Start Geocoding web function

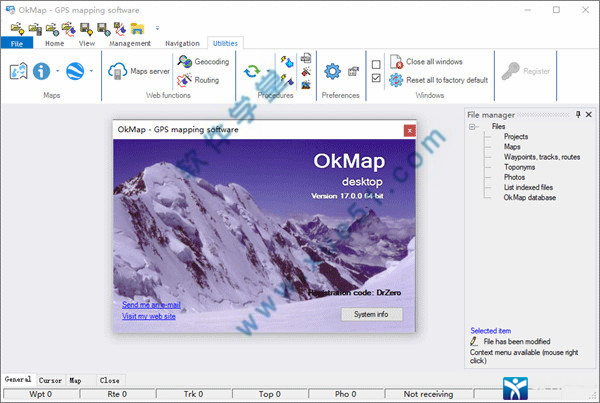click(x=203, y=62)
